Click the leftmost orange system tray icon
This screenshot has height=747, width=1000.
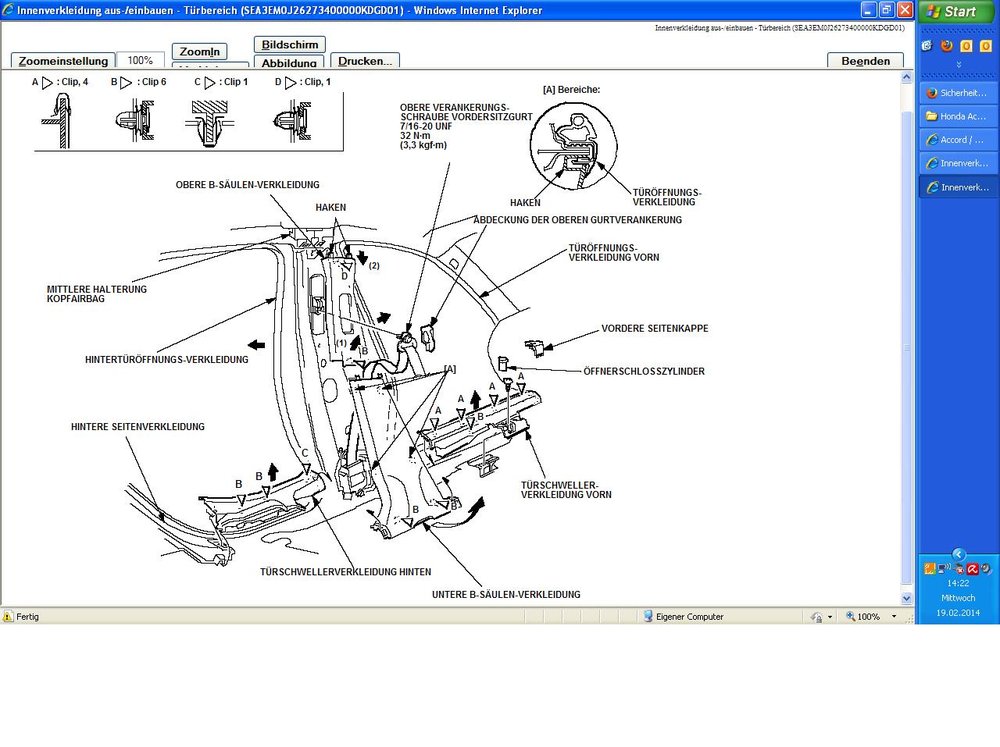coord(929,568)
